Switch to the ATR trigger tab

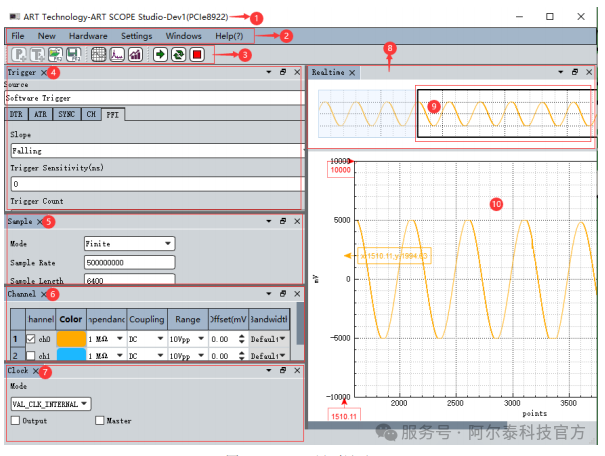(x=39, y=115)
